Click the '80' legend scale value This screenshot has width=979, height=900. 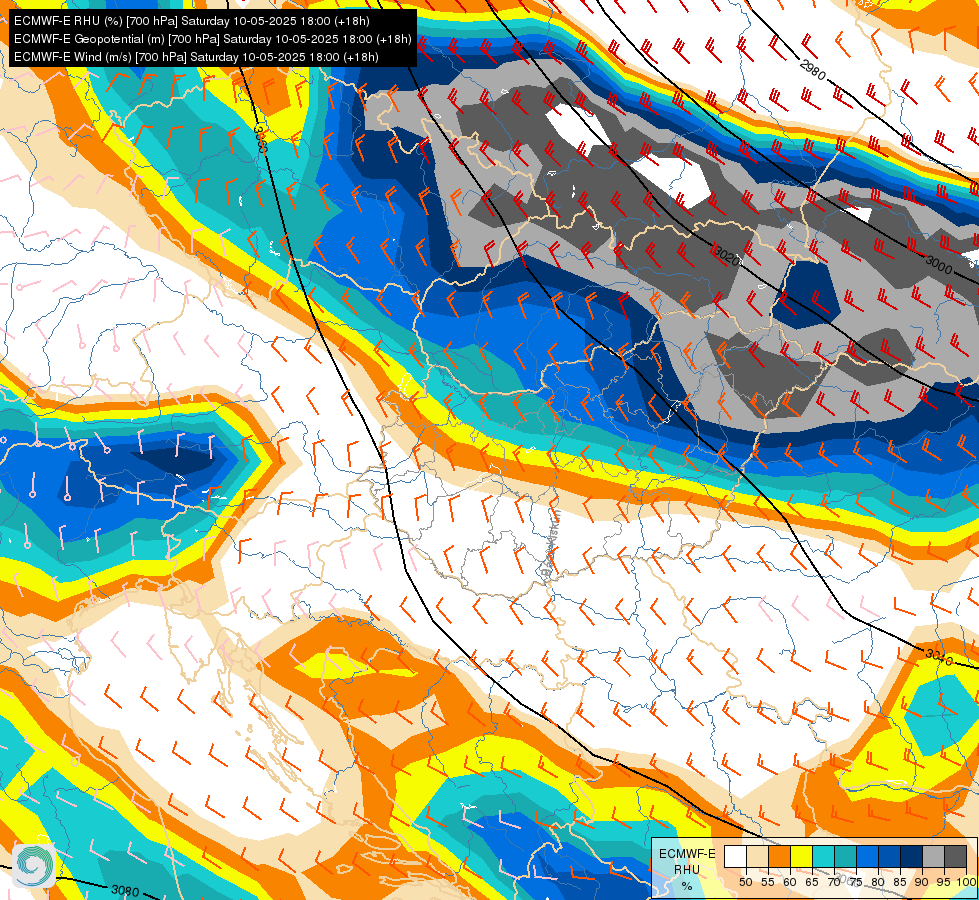coord(878,882)
